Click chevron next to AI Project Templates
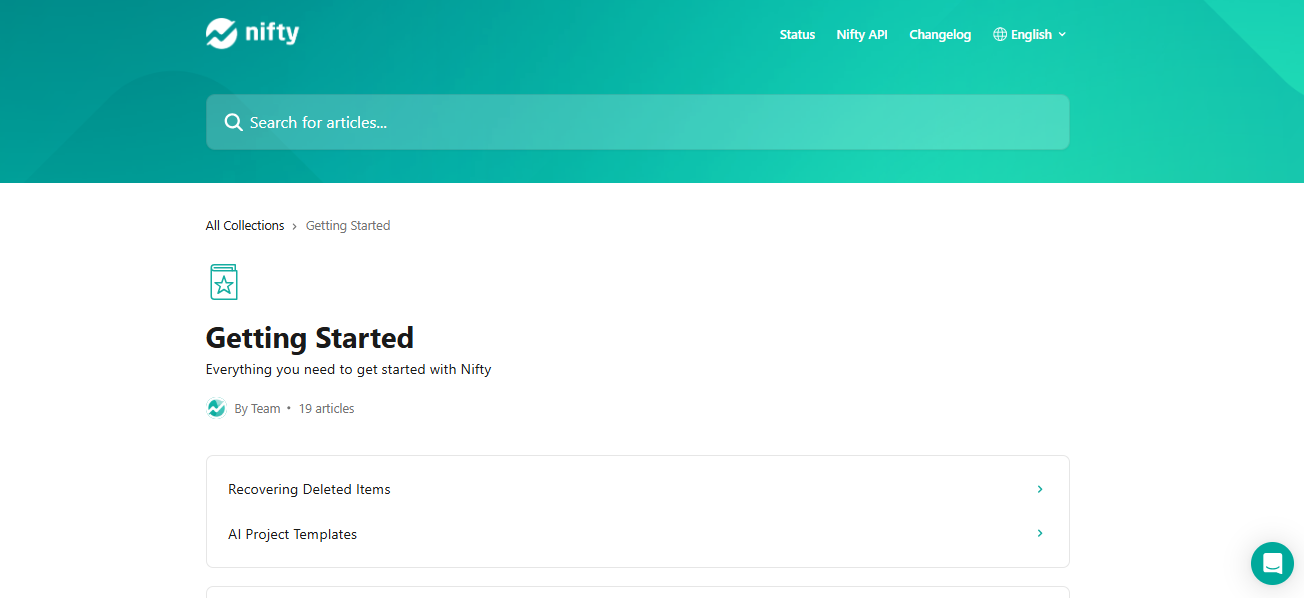 [1040, 534]
